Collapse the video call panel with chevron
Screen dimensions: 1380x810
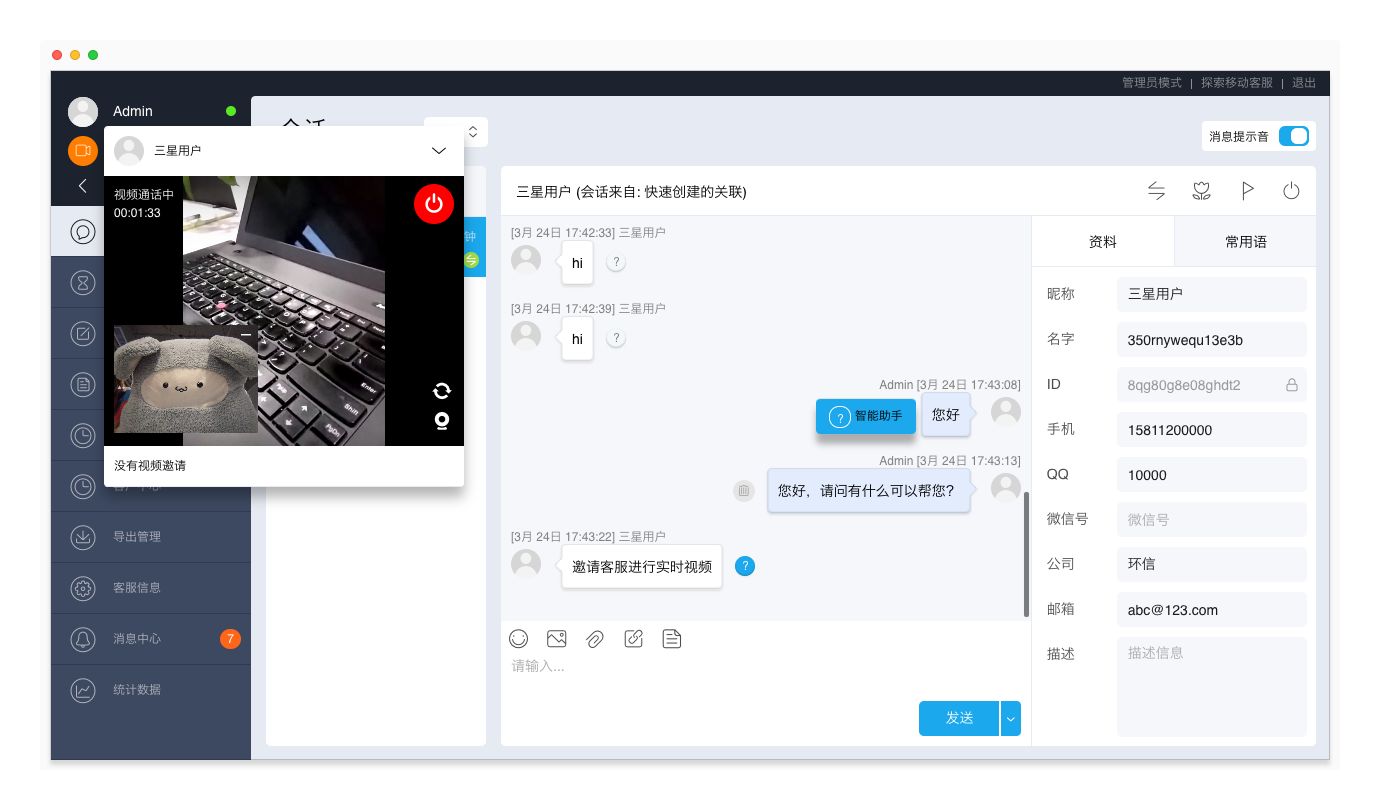tap(438, 151)
